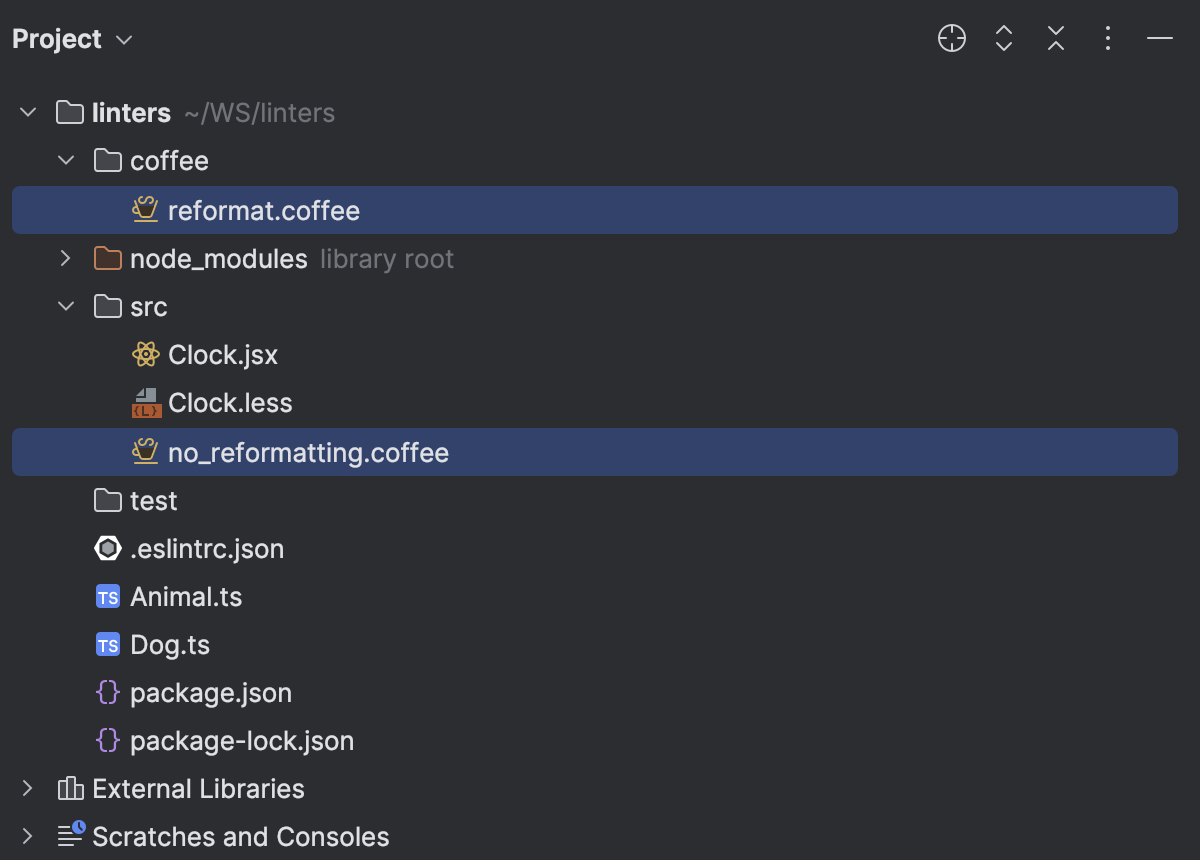The width and height of the screenshot is (1200, 860).
Task: Click the JSON braces icon beside package-lock.json
Action: click(107, 740)
